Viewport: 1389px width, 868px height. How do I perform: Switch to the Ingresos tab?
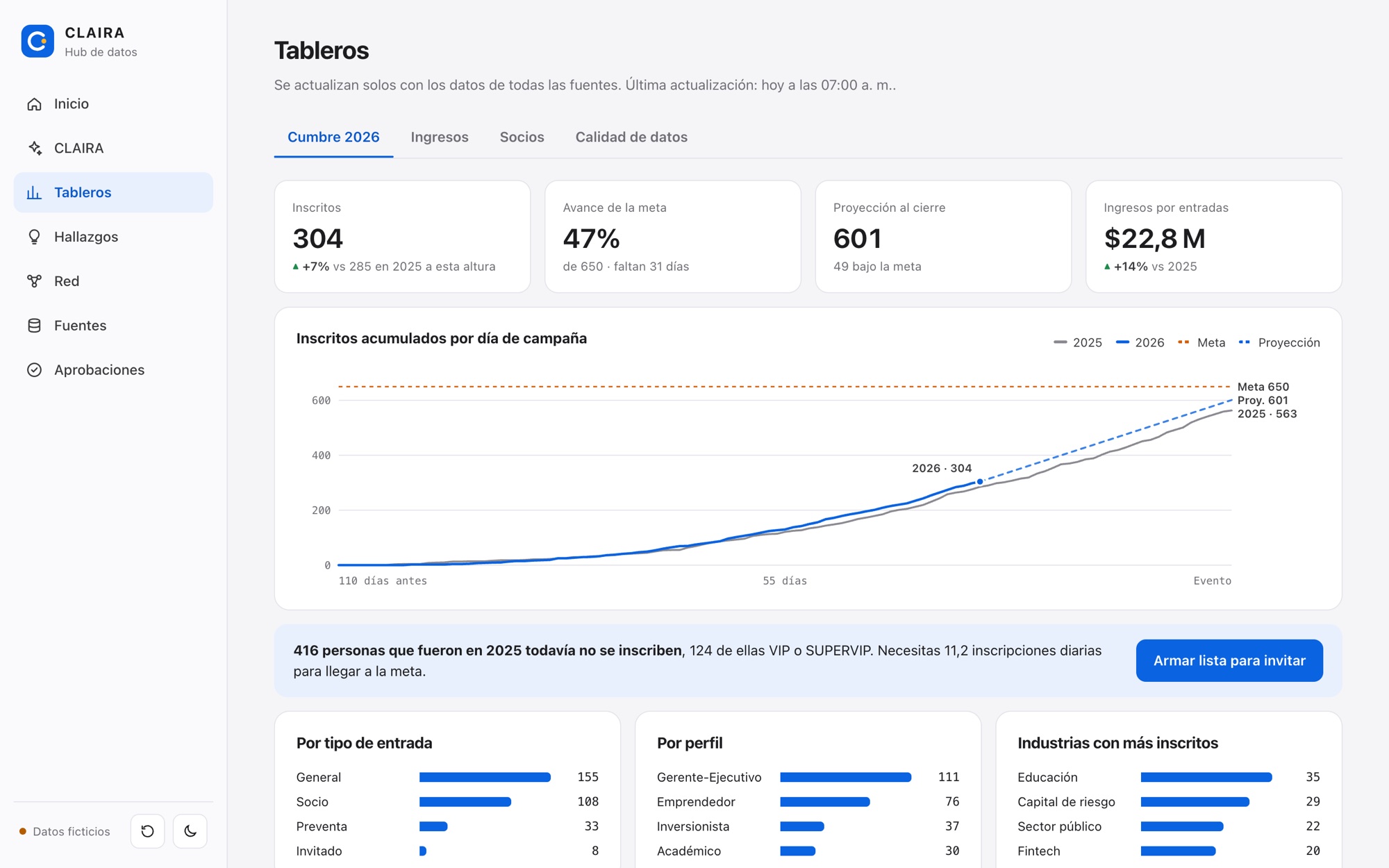coord(440,137)
